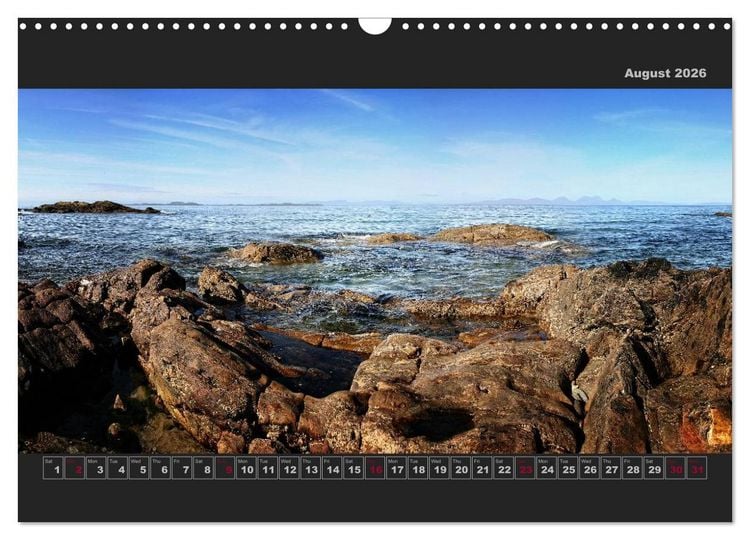Click day 24 cell

[546, 468]
